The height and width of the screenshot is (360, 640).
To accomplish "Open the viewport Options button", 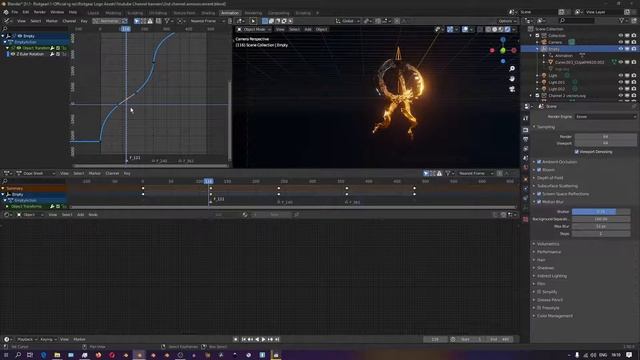I will coord(507,21).
